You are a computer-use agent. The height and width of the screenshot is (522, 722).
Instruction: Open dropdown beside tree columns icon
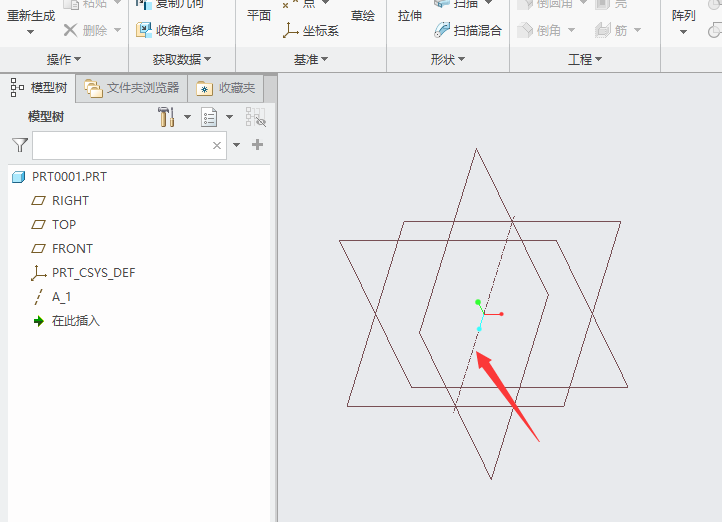tap(229, 117)
